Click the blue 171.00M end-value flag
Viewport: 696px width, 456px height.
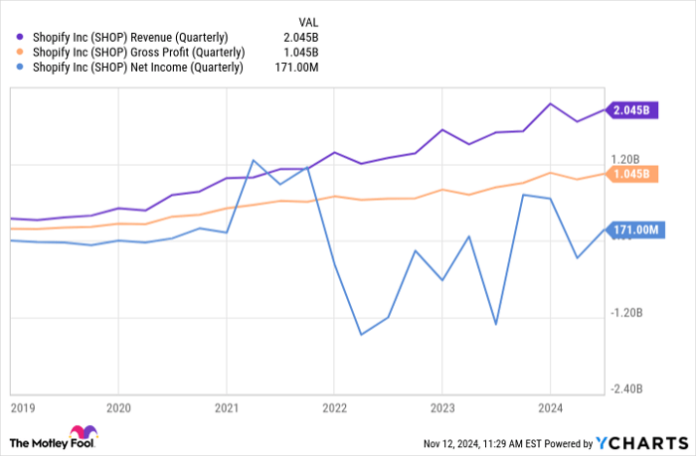coord(634,230)
